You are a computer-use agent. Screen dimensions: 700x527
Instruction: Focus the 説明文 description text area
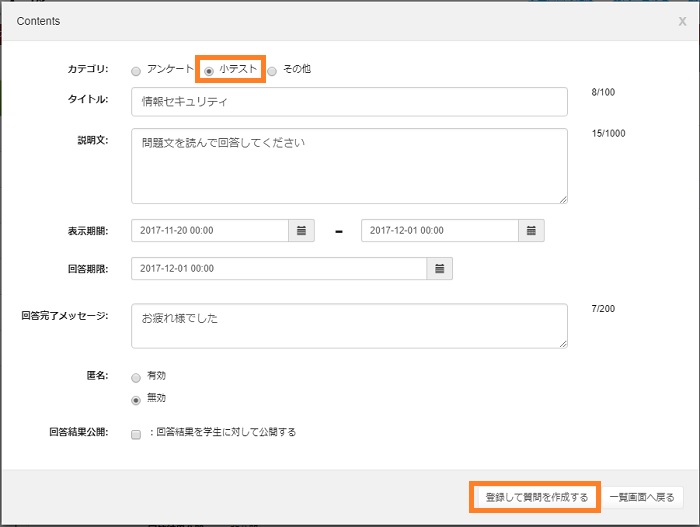click(x=349, y=165)
